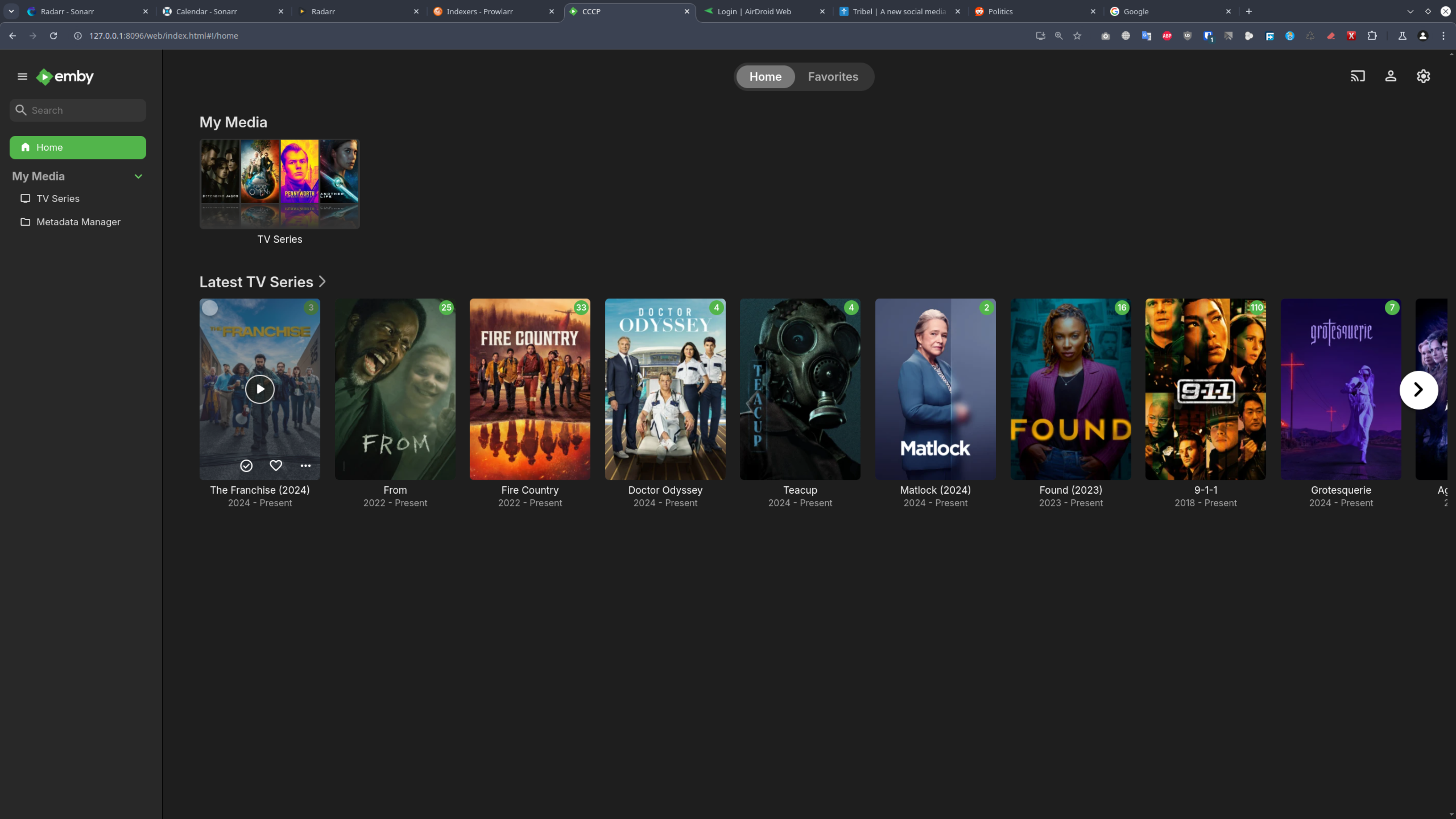Open TV Series in the sidebar
The image size is (1456, 819).
pyautogui.click(x=58, y=198)
